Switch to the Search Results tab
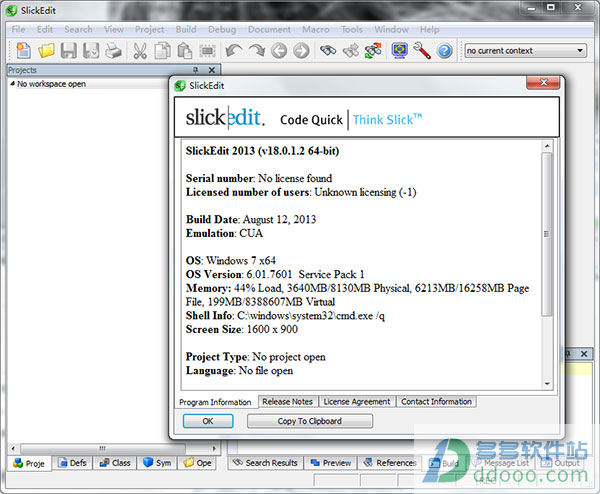Viewport: 600px width, 494px height. (265, 463)
